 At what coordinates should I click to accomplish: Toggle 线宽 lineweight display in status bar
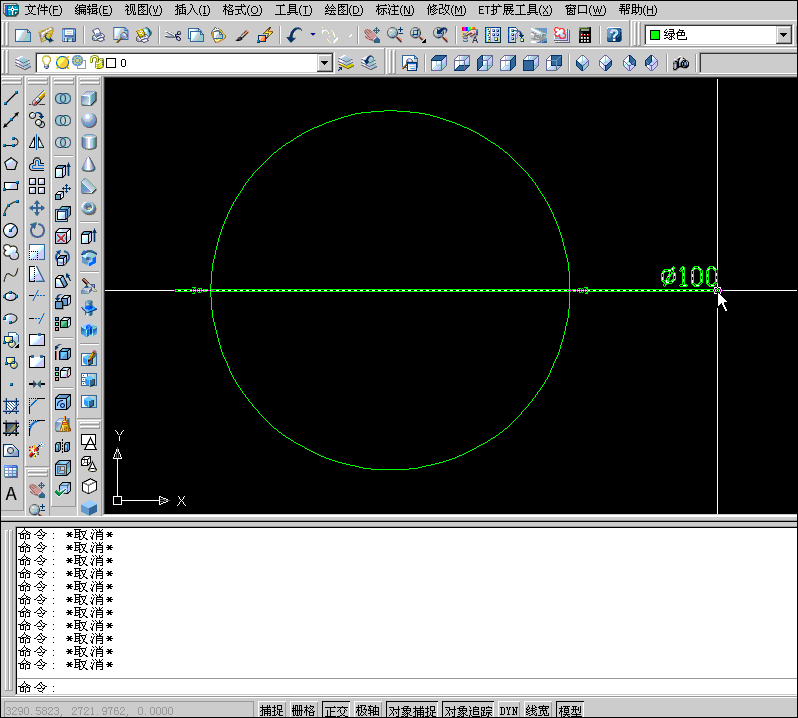pos(537,710)
